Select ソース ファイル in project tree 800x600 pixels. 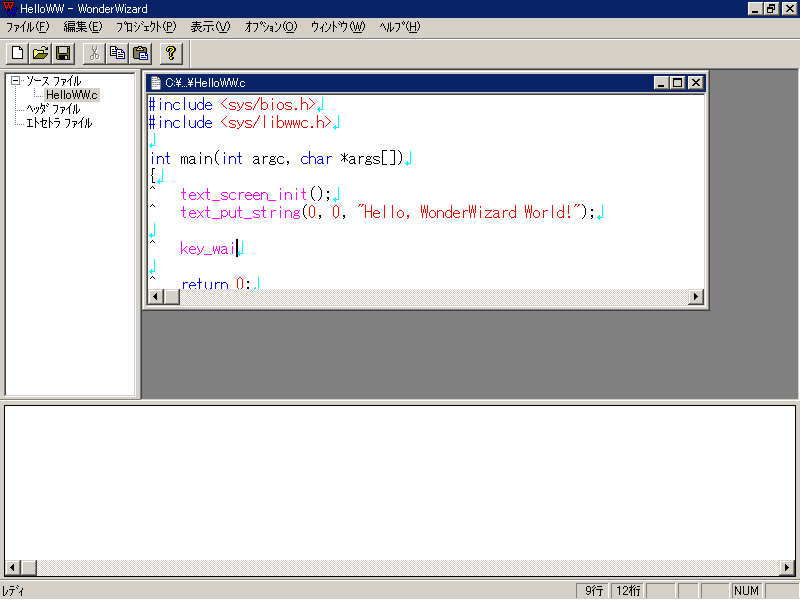pyautogui.click(x=54, y=81)
